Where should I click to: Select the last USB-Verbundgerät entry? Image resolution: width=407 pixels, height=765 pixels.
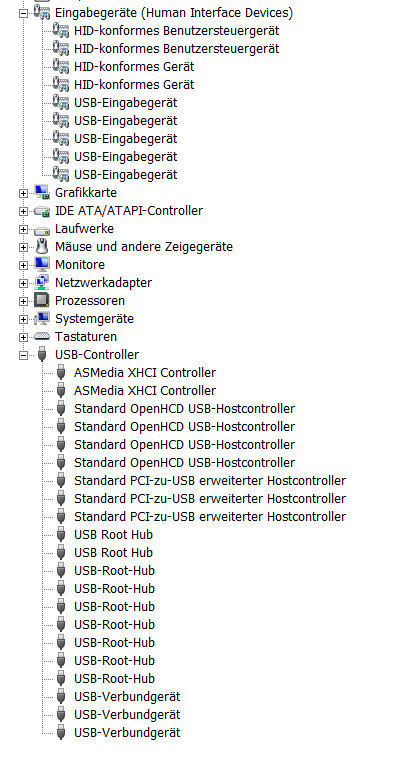tap(127, 733)
